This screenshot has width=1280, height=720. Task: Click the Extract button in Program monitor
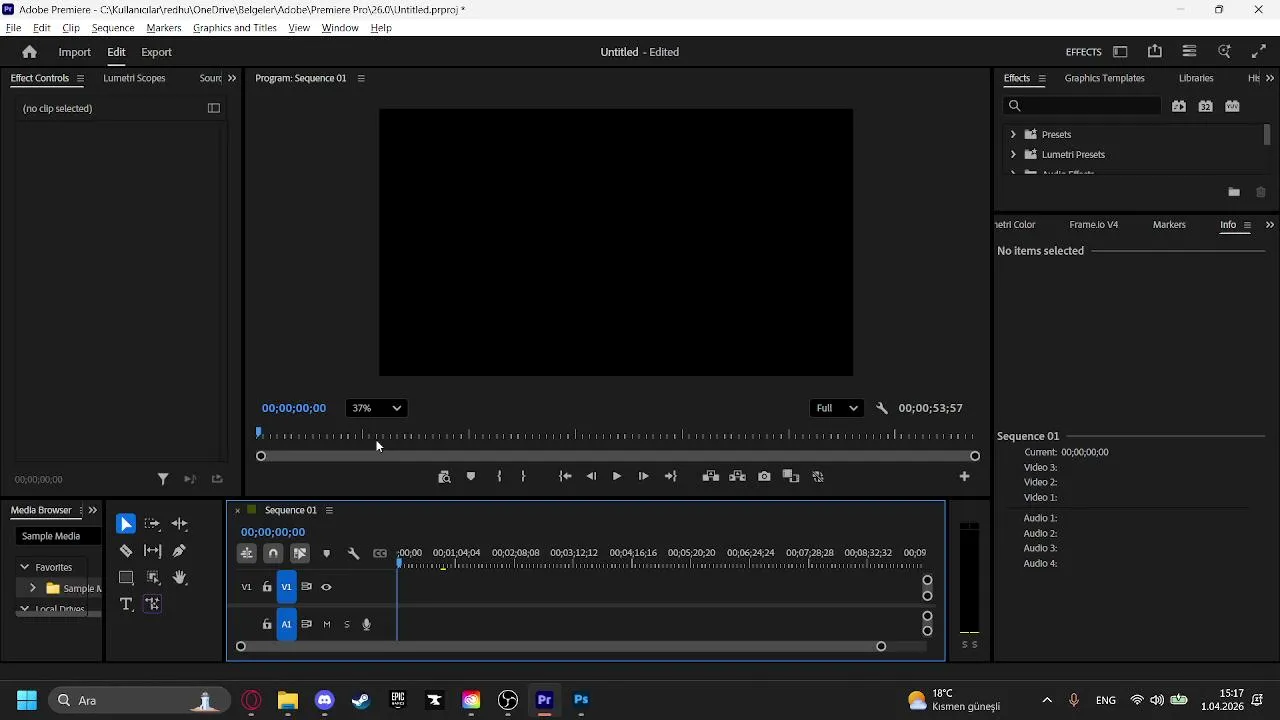coord(738,477)
